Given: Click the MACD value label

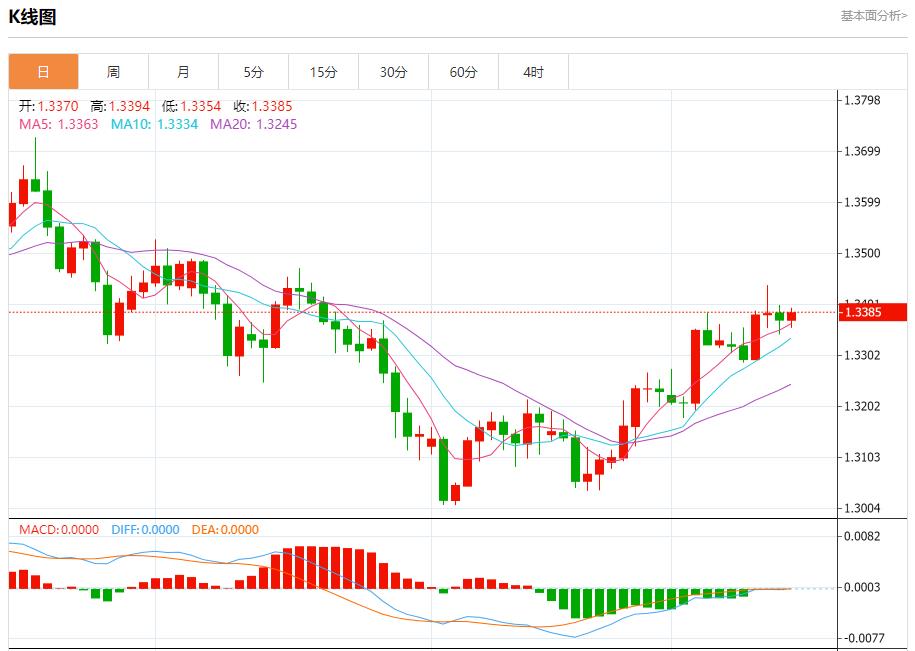Looking at the screenshot, I should pos(59,530).
